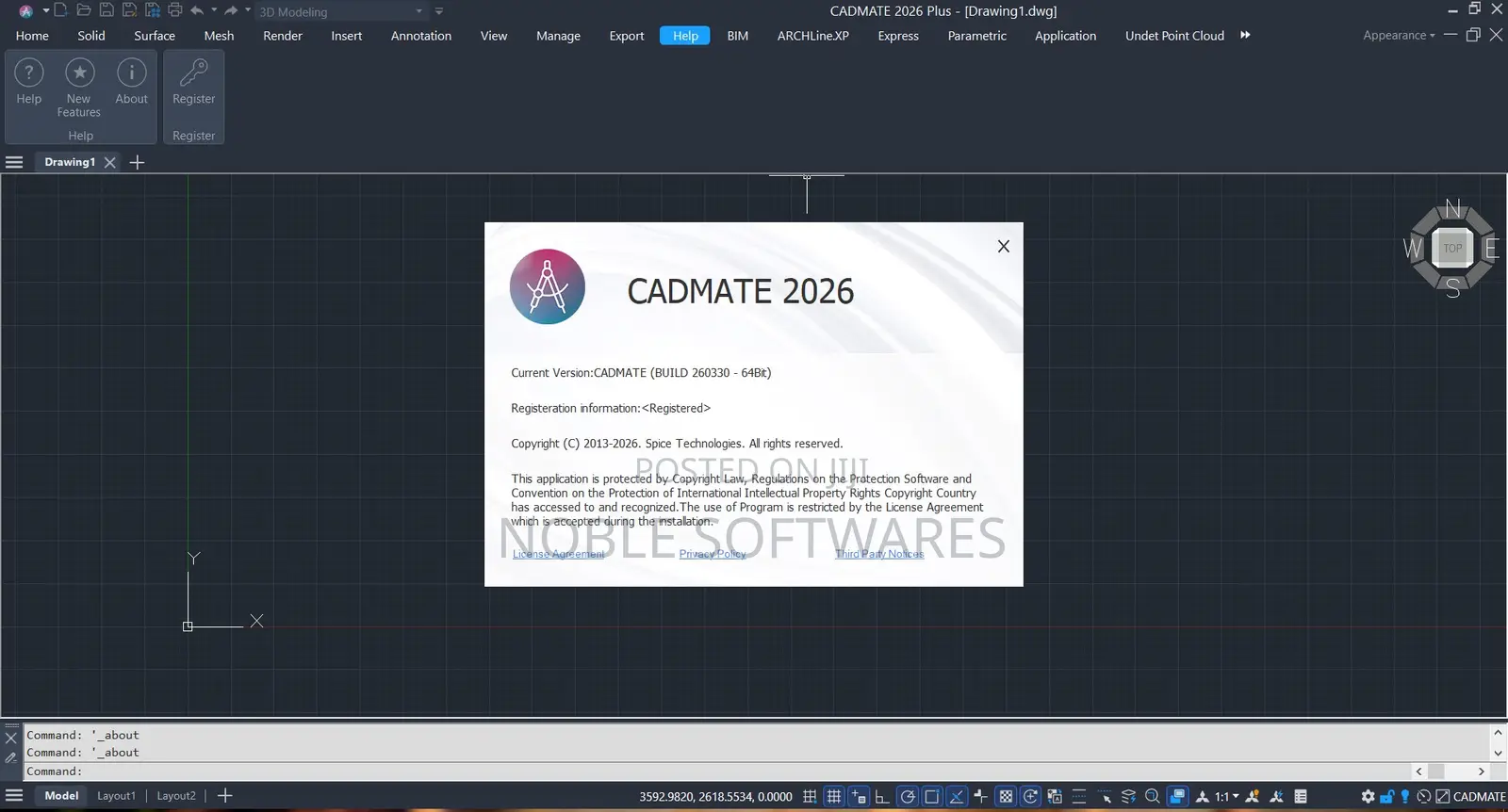Add a new drawing tab with plus
Viewport: 1508px width, 812px height.
(x=137, y=162)
